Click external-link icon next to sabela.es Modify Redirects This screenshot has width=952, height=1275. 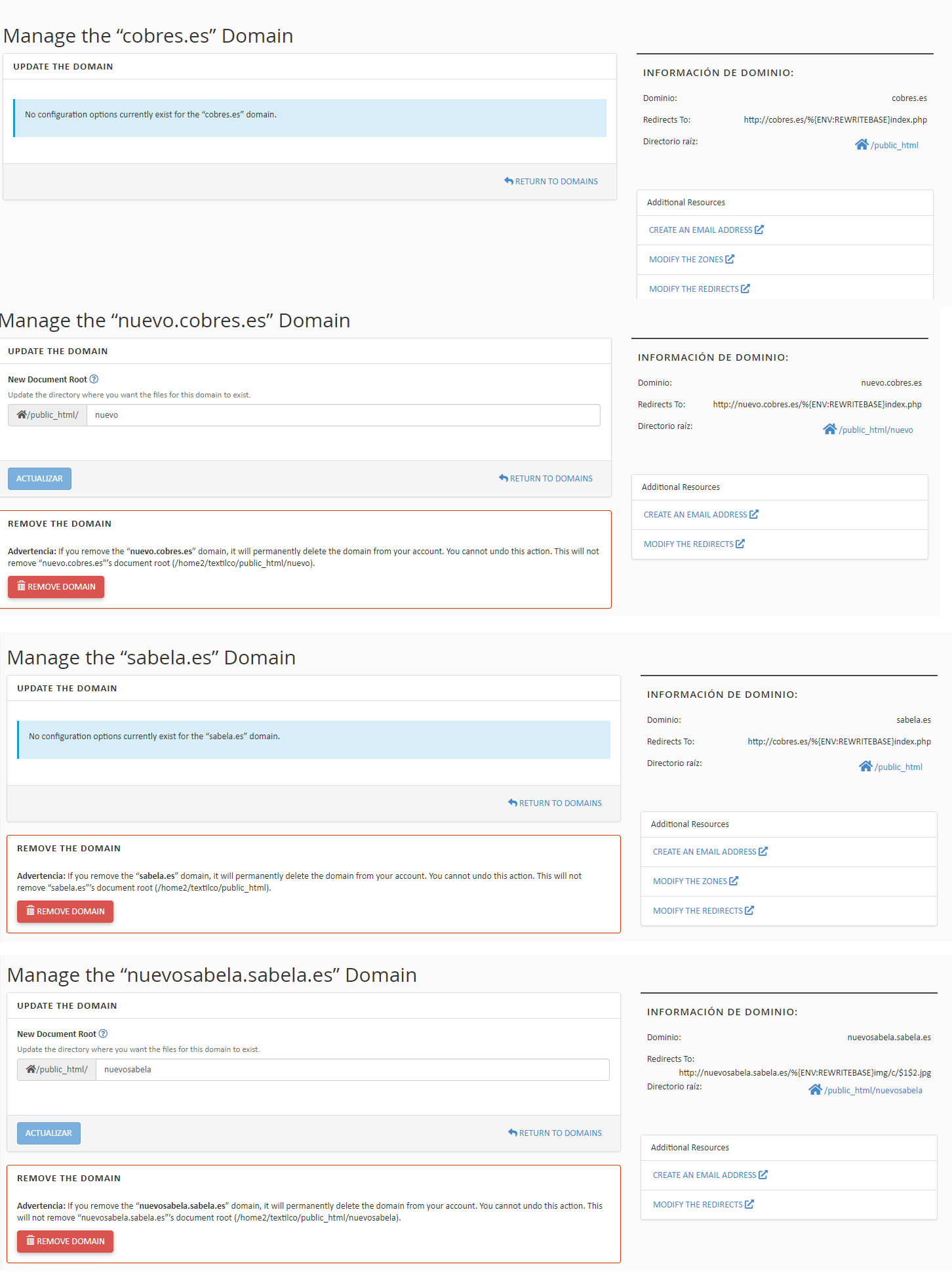749,910
